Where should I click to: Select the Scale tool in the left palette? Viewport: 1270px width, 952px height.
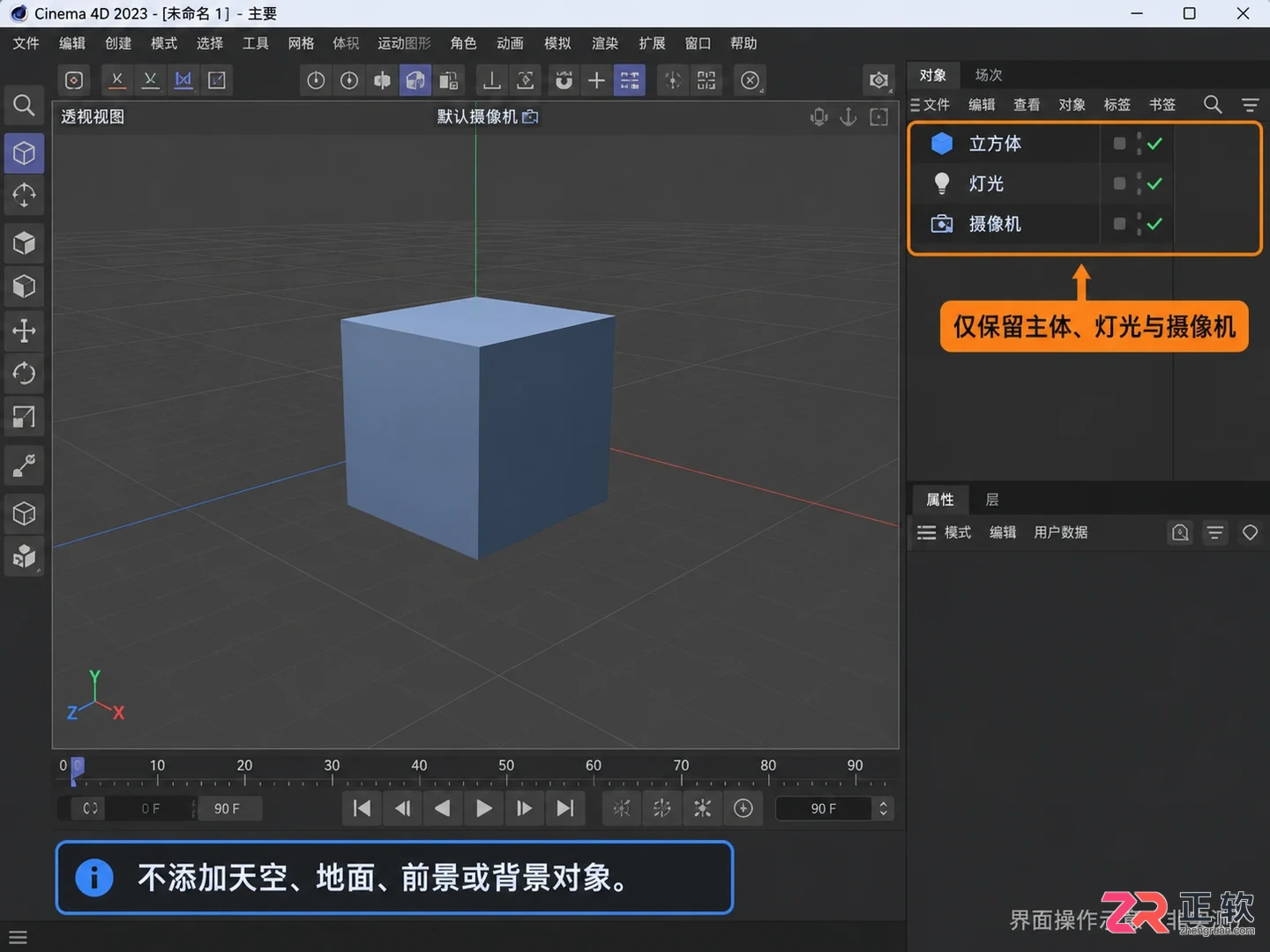pyautogui.click(x=24, y=417)
